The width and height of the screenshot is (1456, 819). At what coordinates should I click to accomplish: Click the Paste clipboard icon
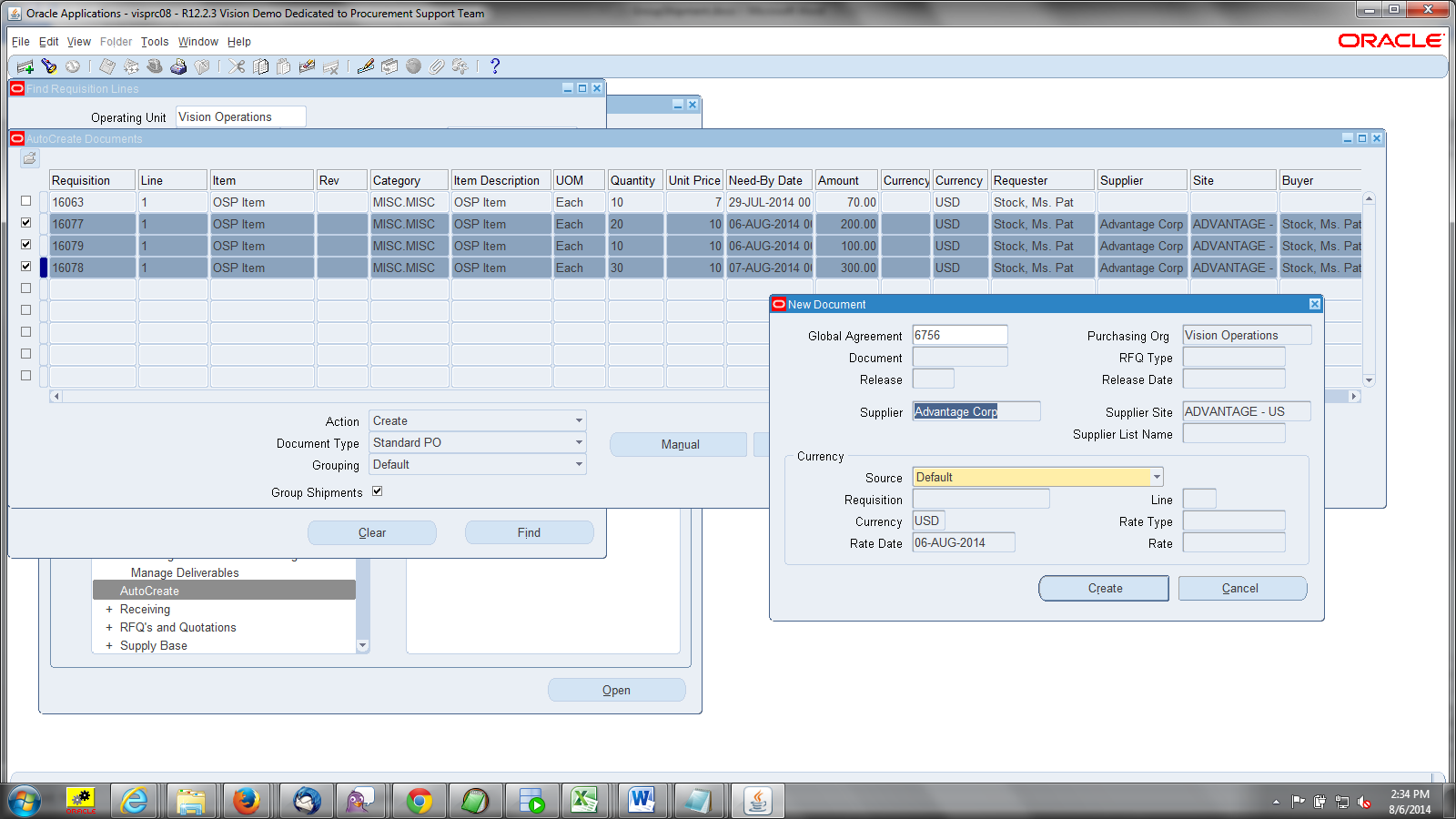coord(284,66)
